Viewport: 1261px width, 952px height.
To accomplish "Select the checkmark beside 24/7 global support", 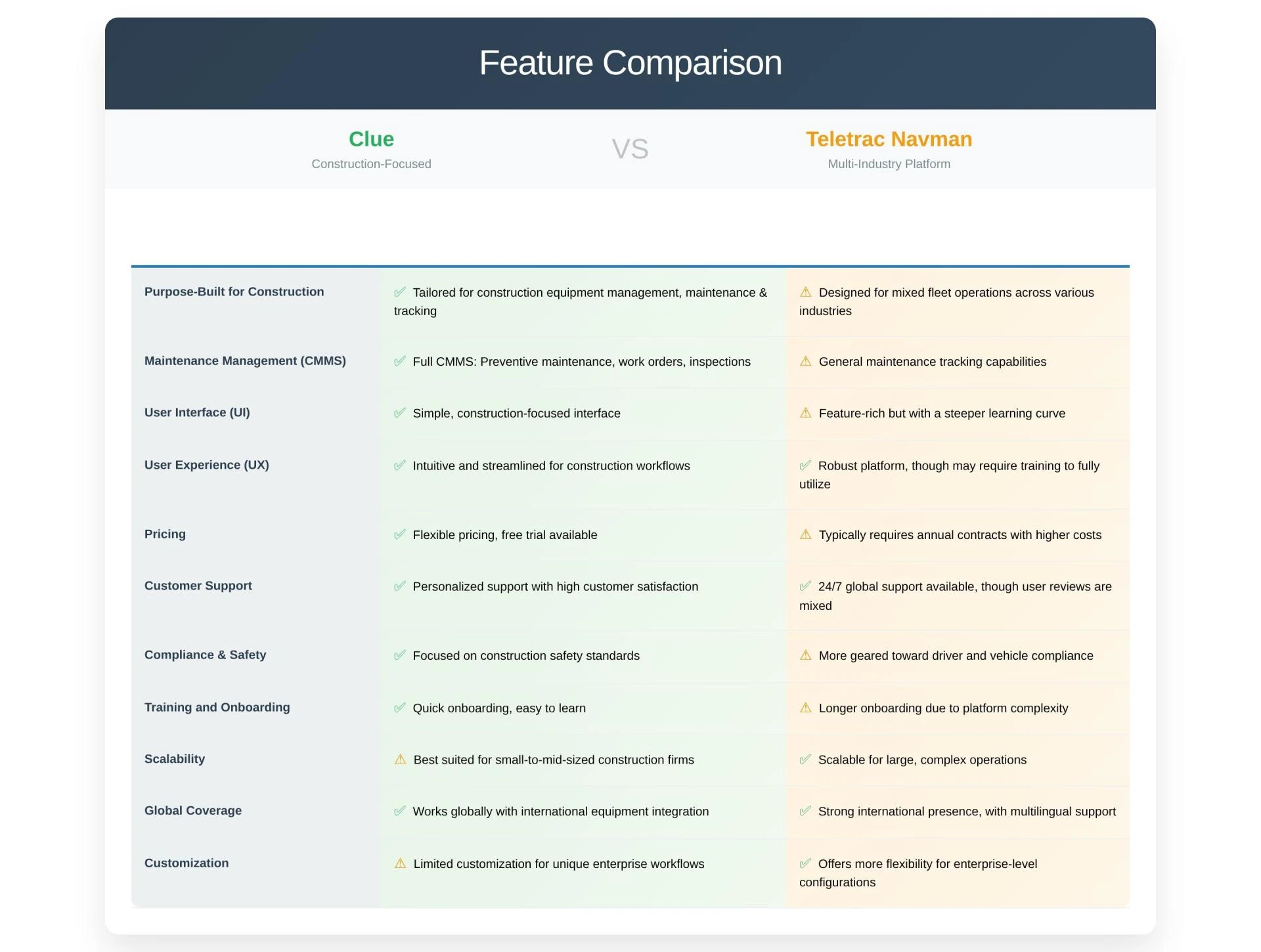I will tap(805, 586).
